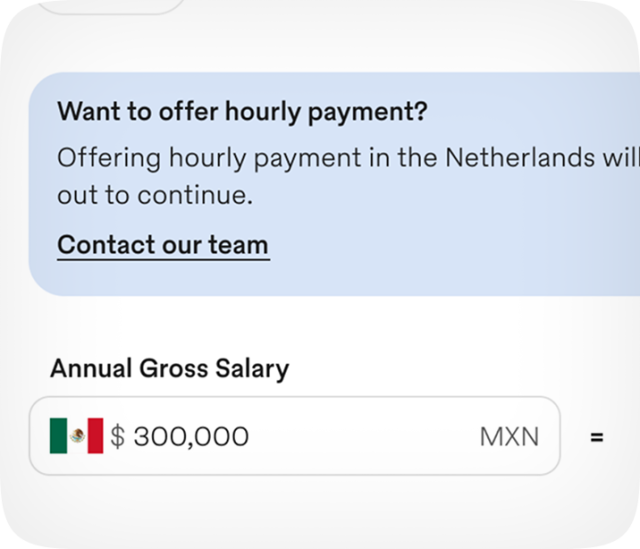Click the word 'Salary' in the field label
This screenshot has height=549, width=640.
pyautogui.click(x=252, y=368)
